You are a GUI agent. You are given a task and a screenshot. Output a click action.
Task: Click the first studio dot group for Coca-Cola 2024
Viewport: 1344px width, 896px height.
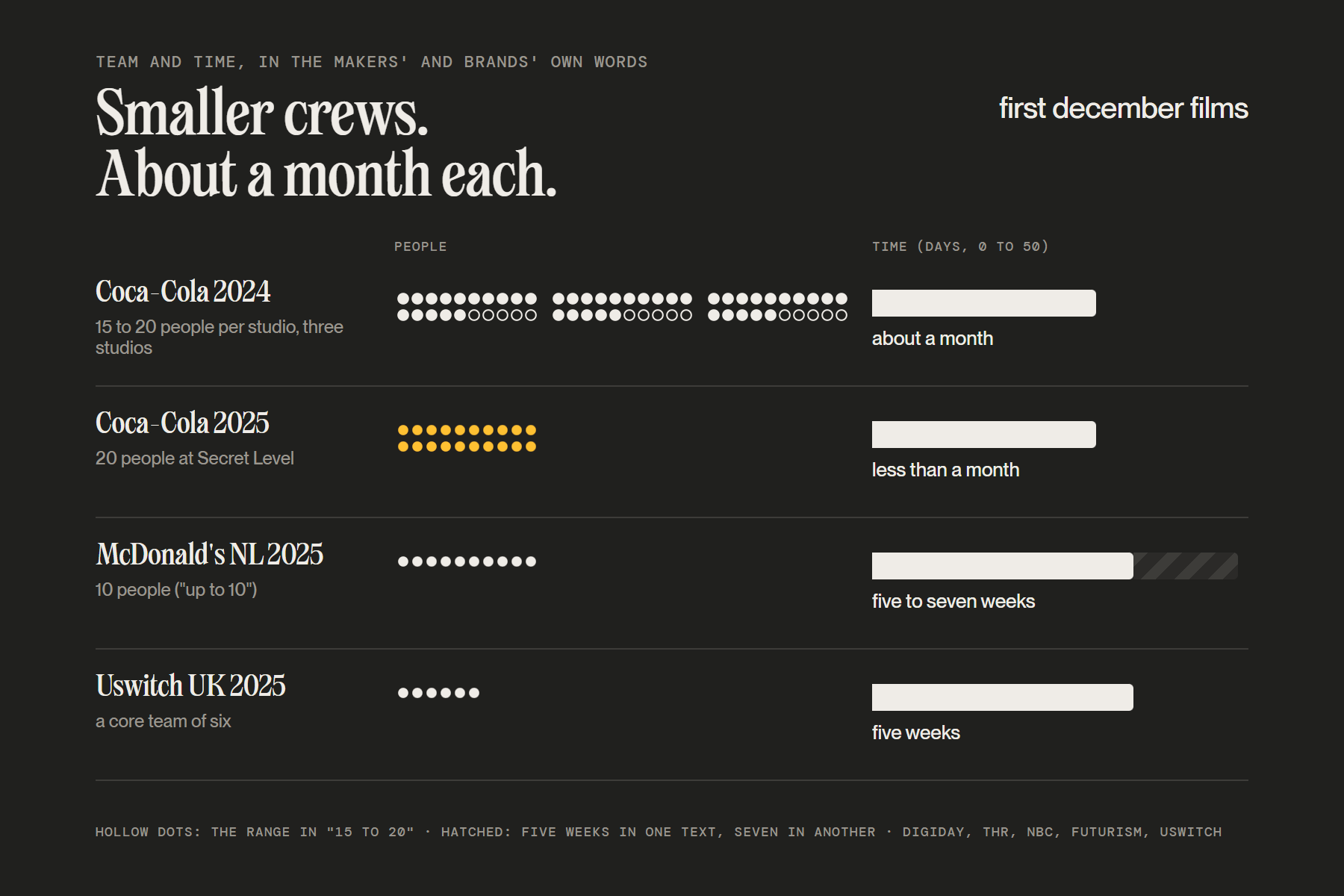tap(467, 307)
